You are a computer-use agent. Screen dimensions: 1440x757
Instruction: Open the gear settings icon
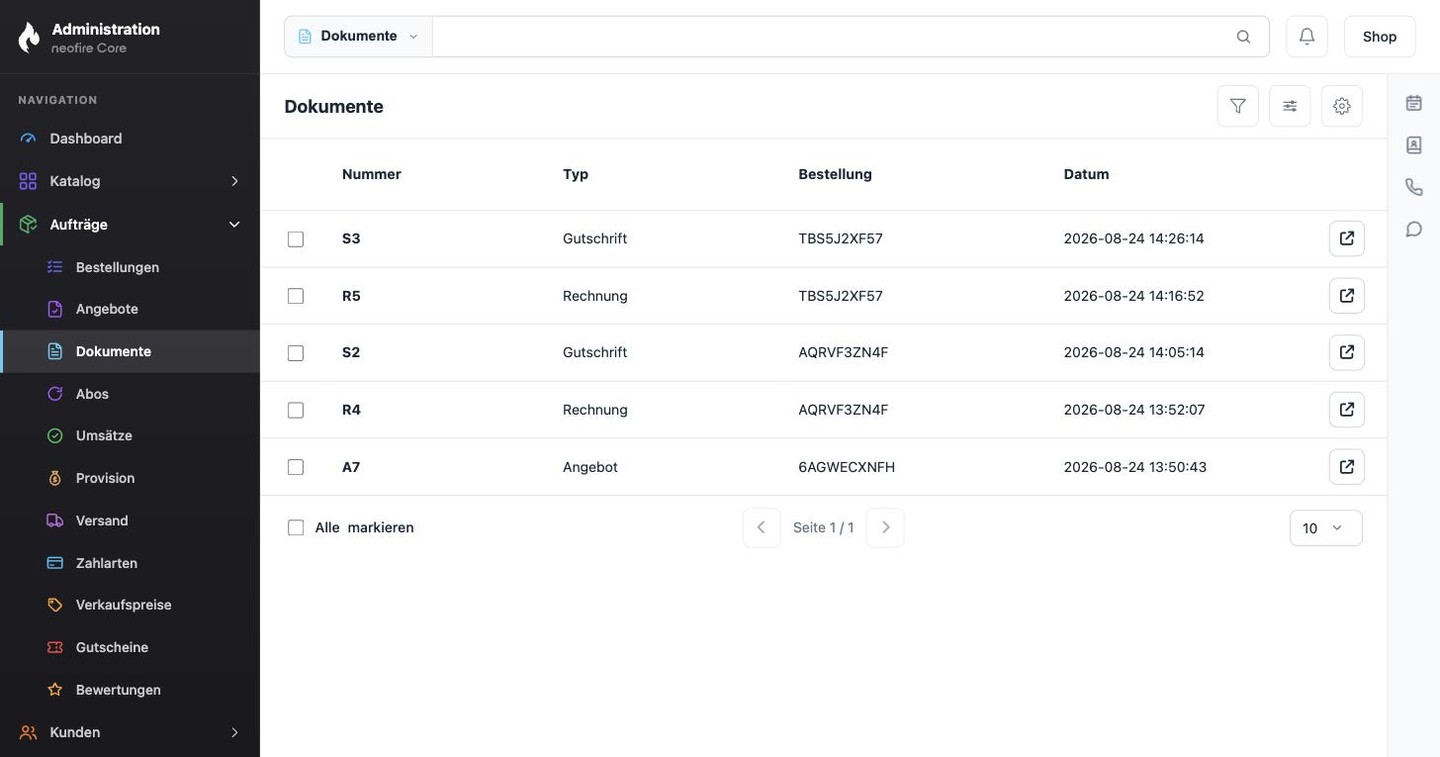1342,106
